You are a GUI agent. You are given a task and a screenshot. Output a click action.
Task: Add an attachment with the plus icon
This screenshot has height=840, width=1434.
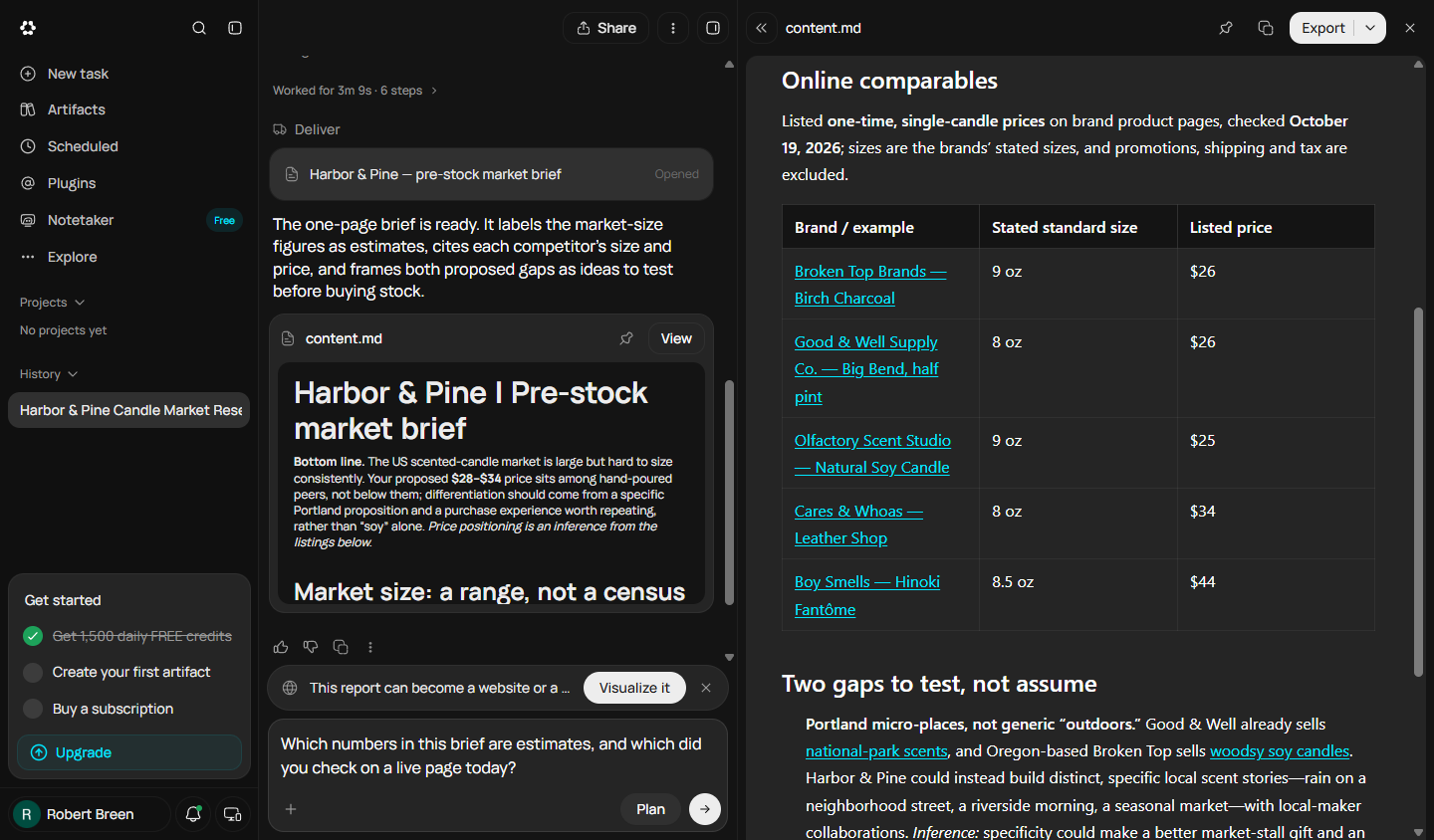(291, 809)
